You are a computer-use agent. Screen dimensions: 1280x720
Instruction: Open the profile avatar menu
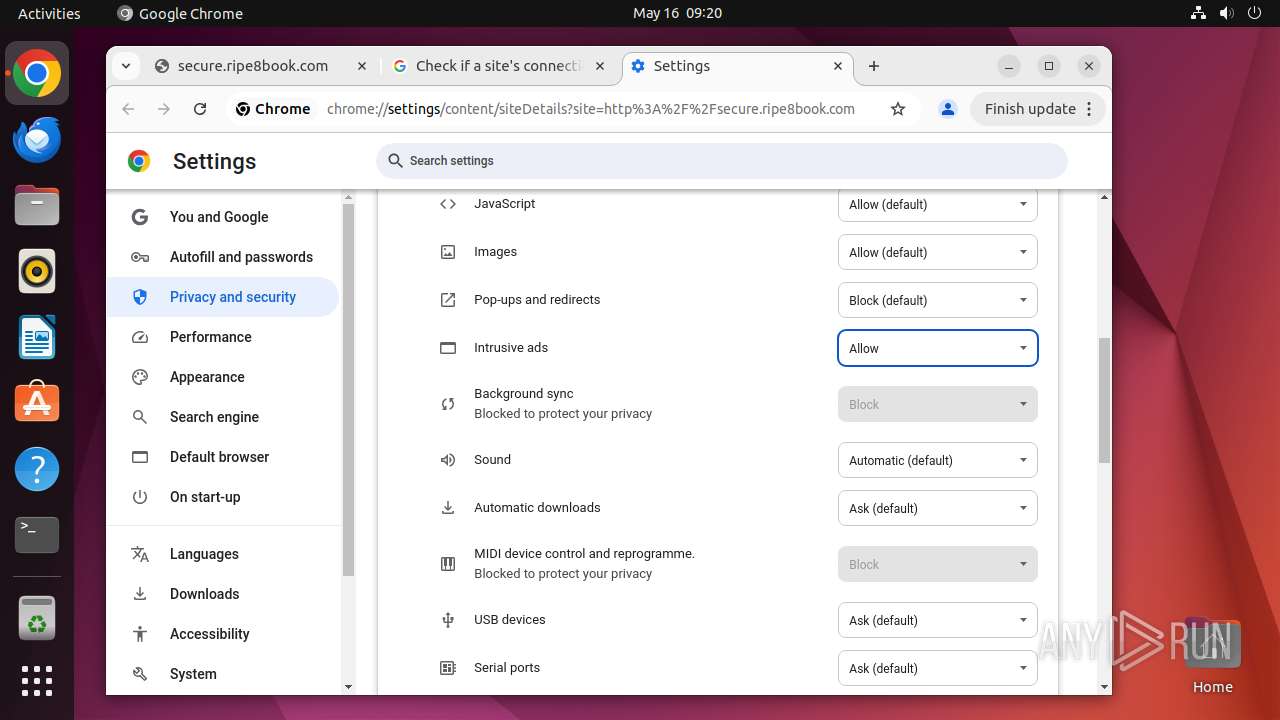(x=948, y=109)
